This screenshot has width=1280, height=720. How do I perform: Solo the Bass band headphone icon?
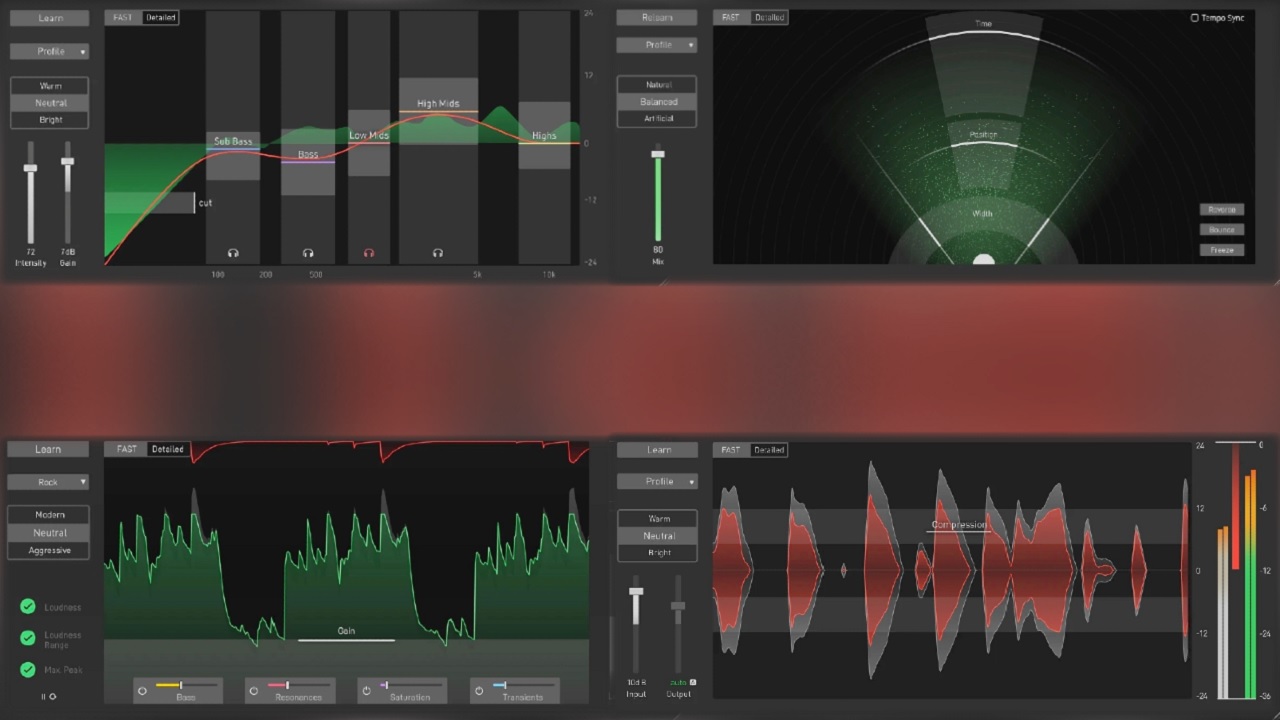(x=308, y=253)
